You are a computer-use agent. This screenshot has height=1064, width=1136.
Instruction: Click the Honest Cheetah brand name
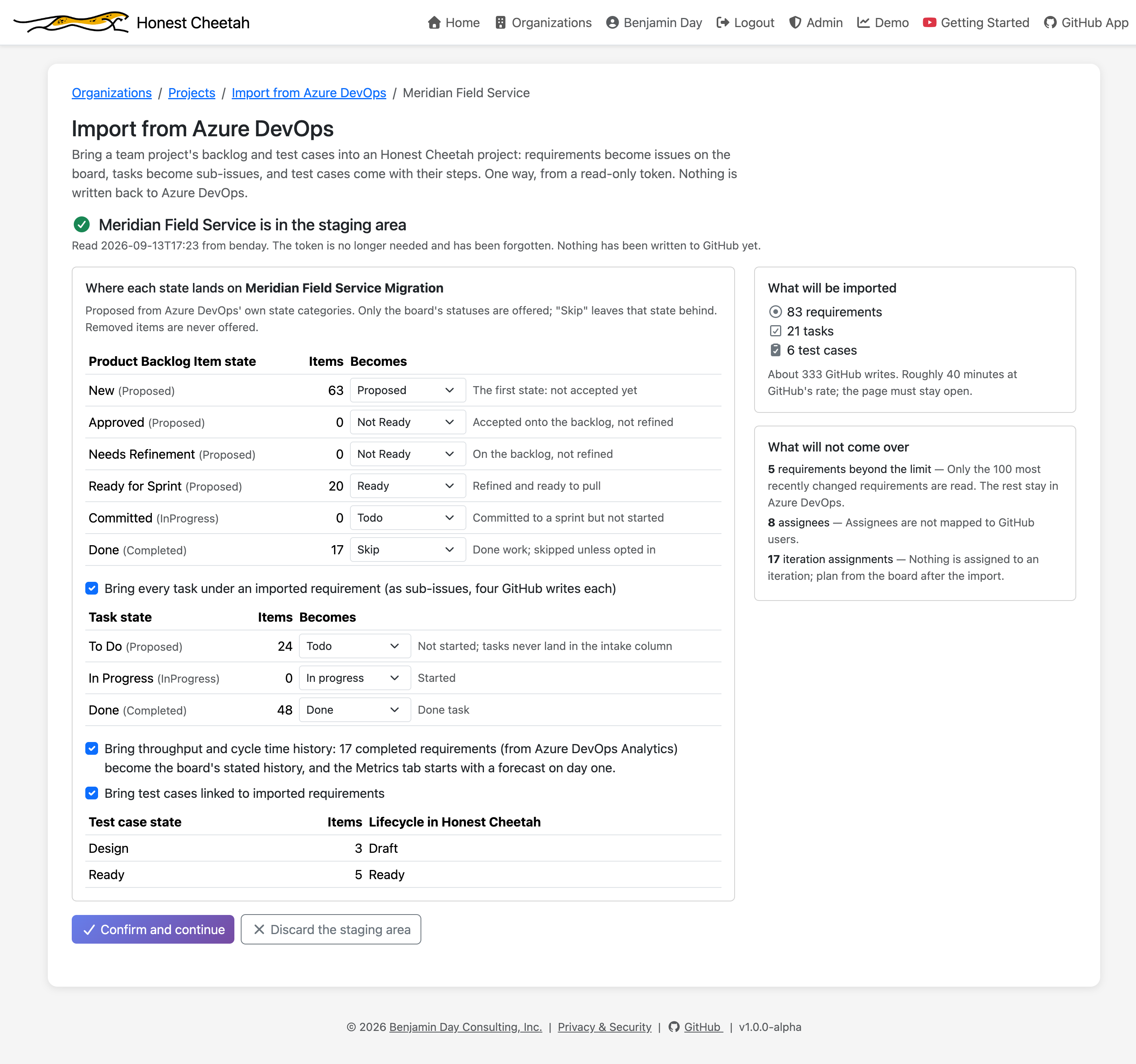[x=193, y=23]
